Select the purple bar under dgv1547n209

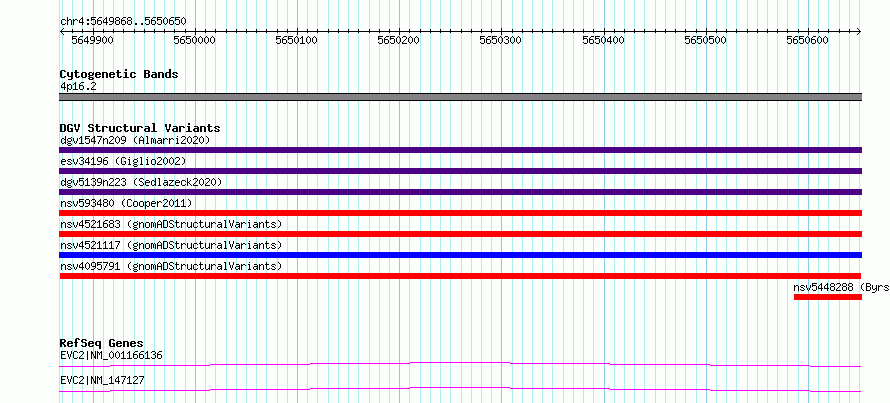coord(460,150)
